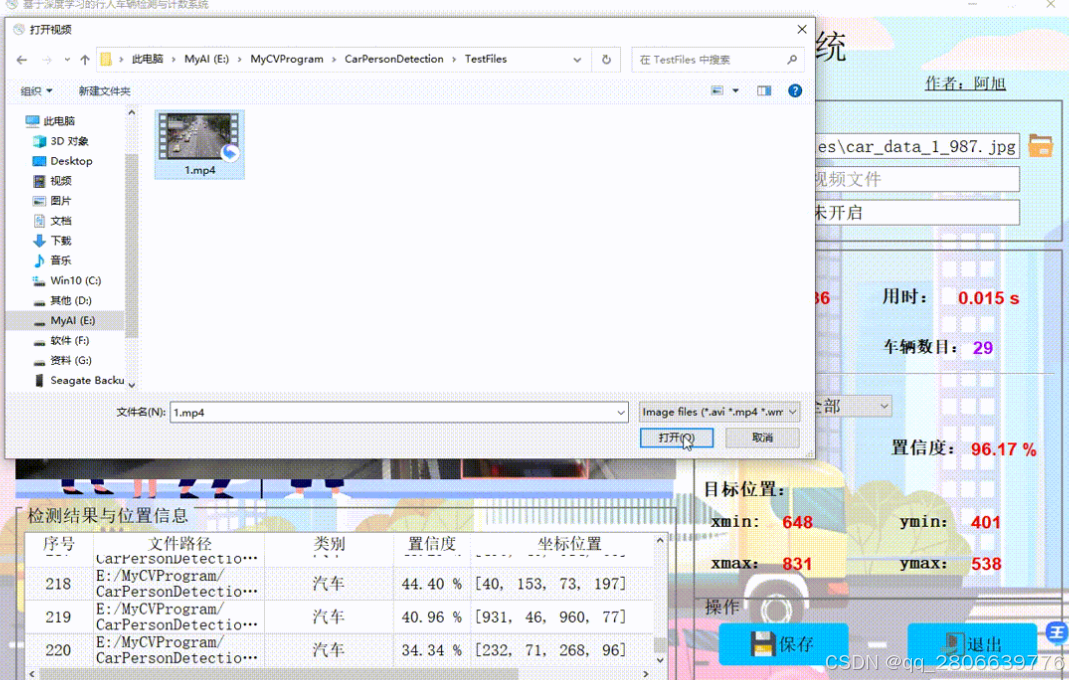The width and height of the screenshot is (1069, 680).
Task: Open the 组织 dropdown menu
Action: (x=36, y=91)
